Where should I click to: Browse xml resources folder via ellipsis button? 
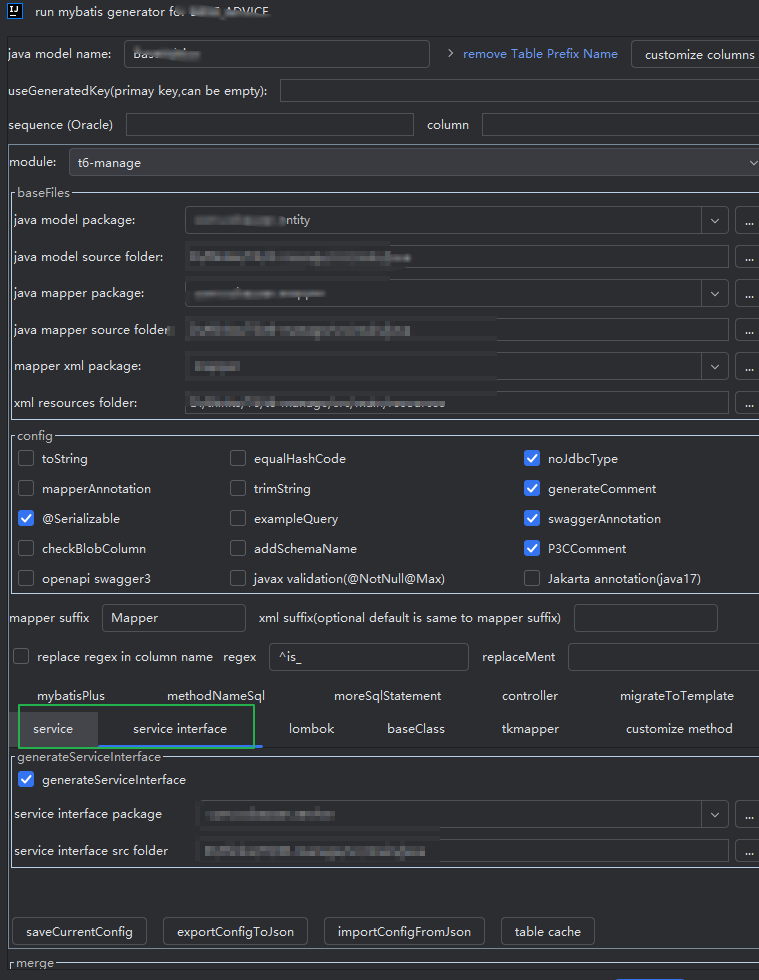[x=748, y=402]
